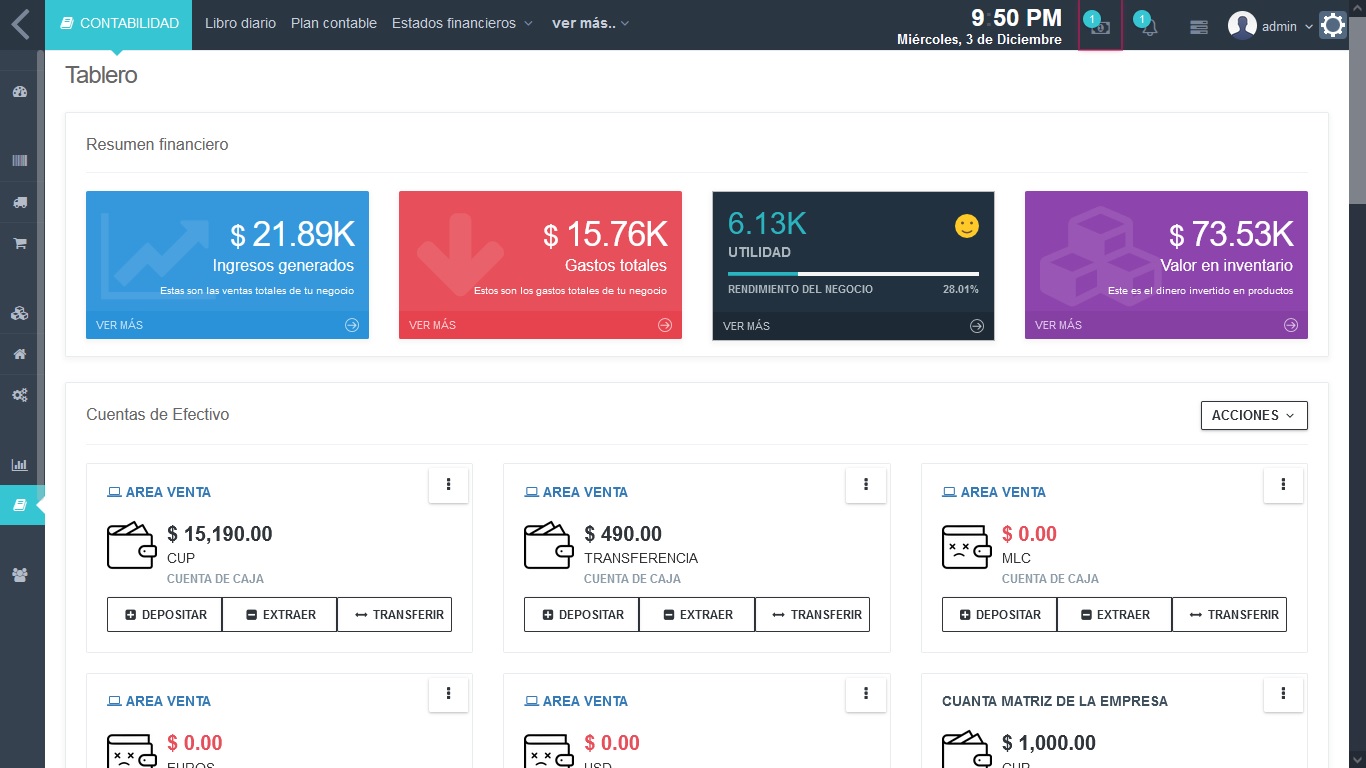
Task: Open the admin user menu
Action: click(x=1270, y=27)
